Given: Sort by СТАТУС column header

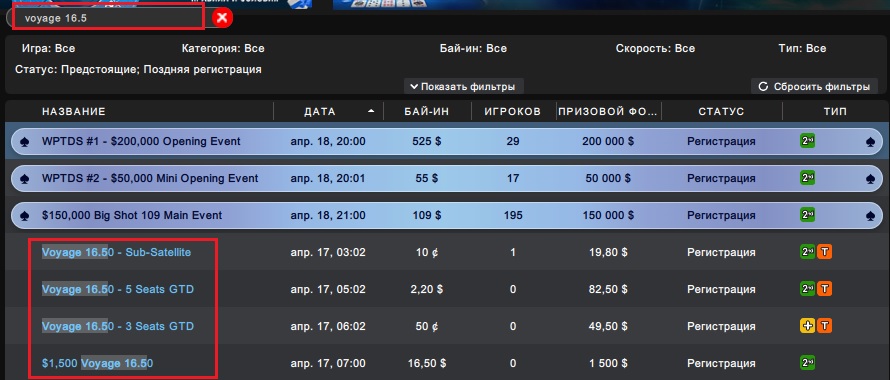Looking at the screenshot, I should (721, 112).
